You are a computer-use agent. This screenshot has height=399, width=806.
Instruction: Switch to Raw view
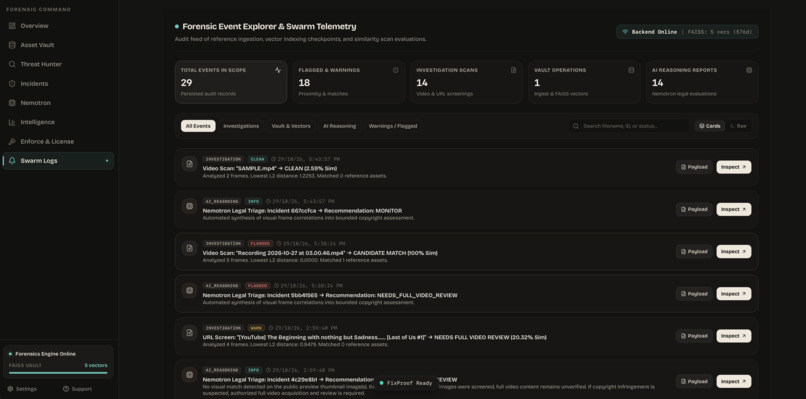pos(738,126)
